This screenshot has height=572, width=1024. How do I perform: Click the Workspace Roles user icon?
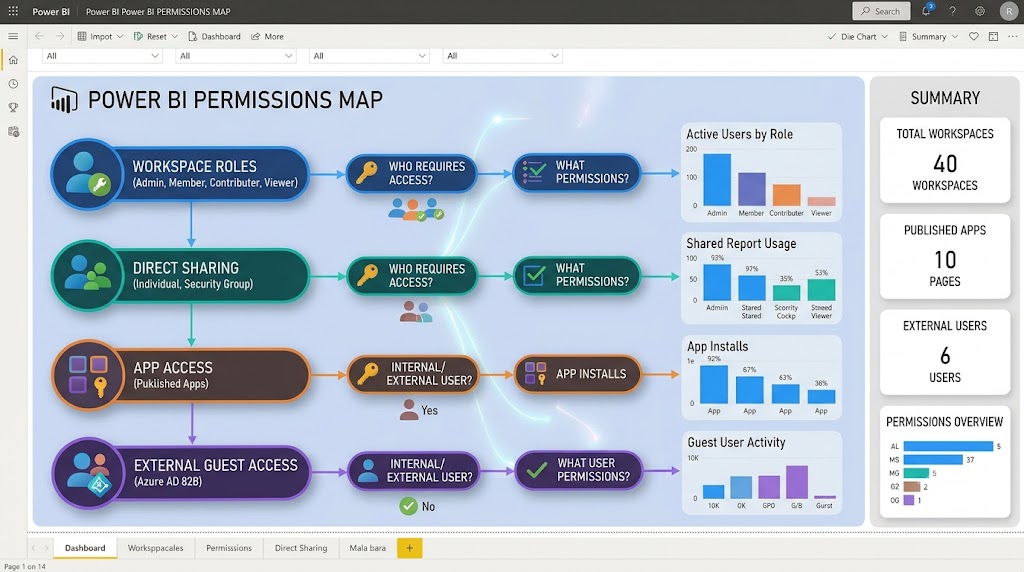(88, 174)
